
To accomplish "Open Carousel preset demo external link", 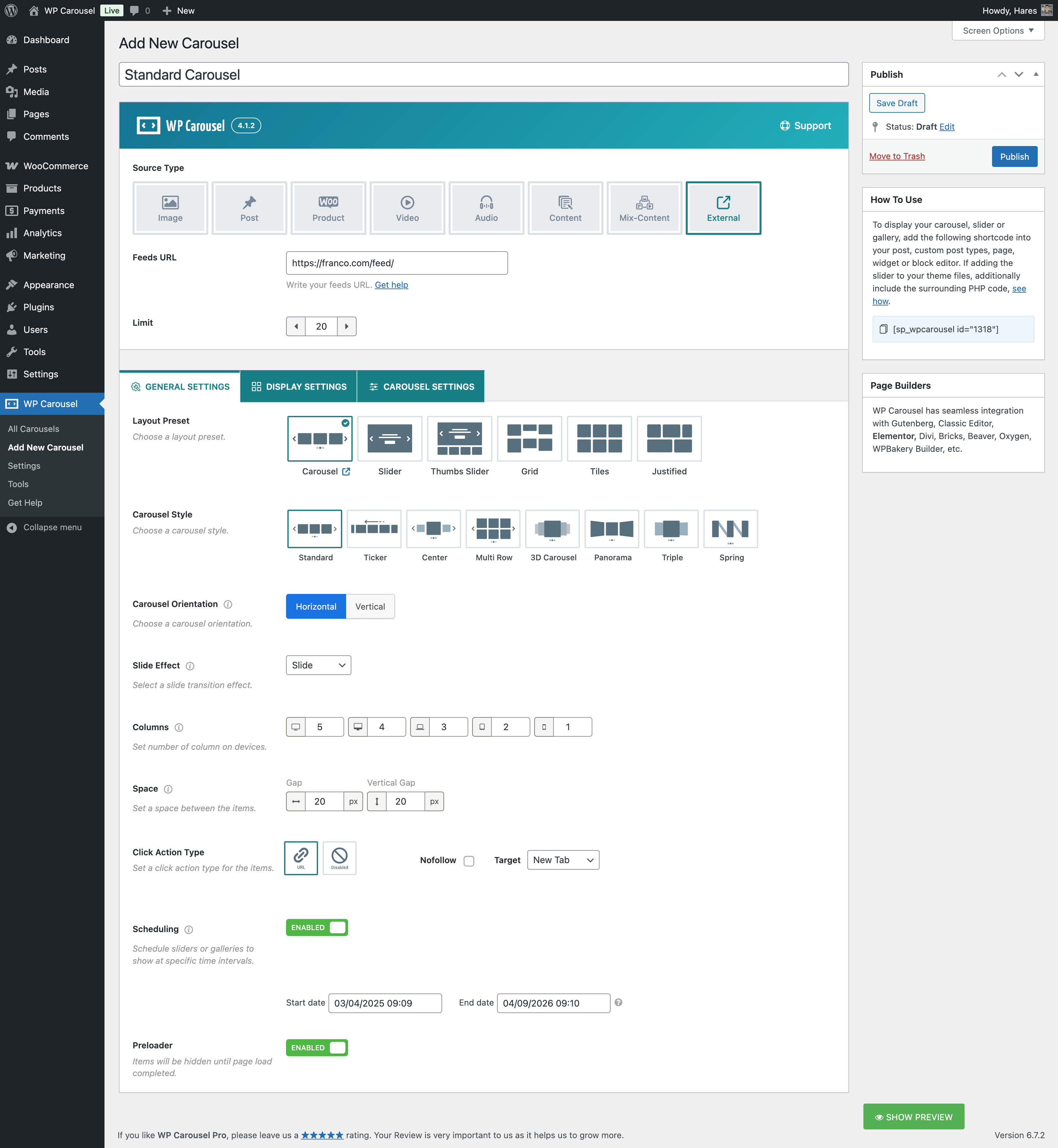I will pos(346,471).
